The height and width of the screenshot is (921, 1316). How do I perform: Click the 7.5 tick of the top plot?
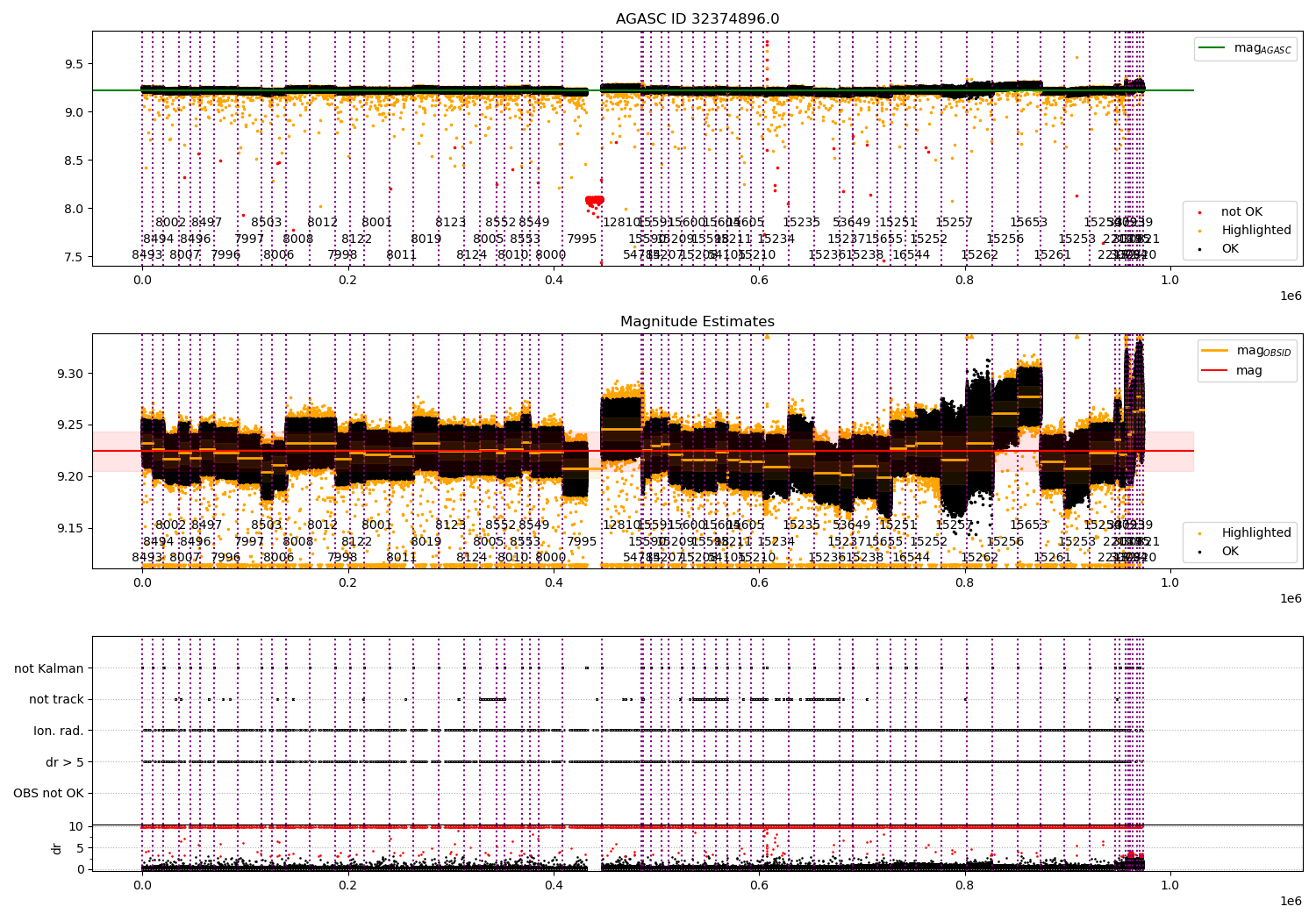tap(75, 257)
